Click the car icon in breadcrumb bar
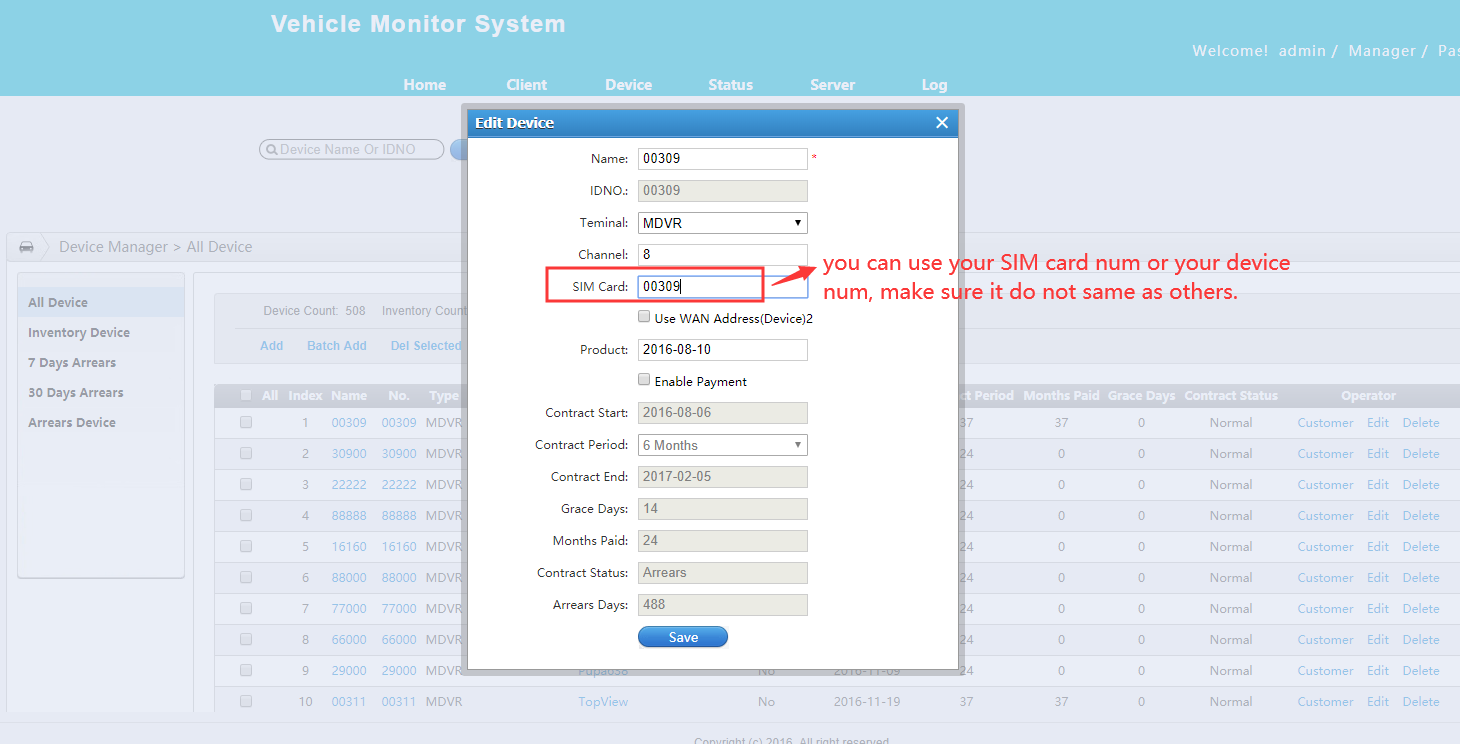The height and width of the screenshot is (744, 1460). click(27, 247)
